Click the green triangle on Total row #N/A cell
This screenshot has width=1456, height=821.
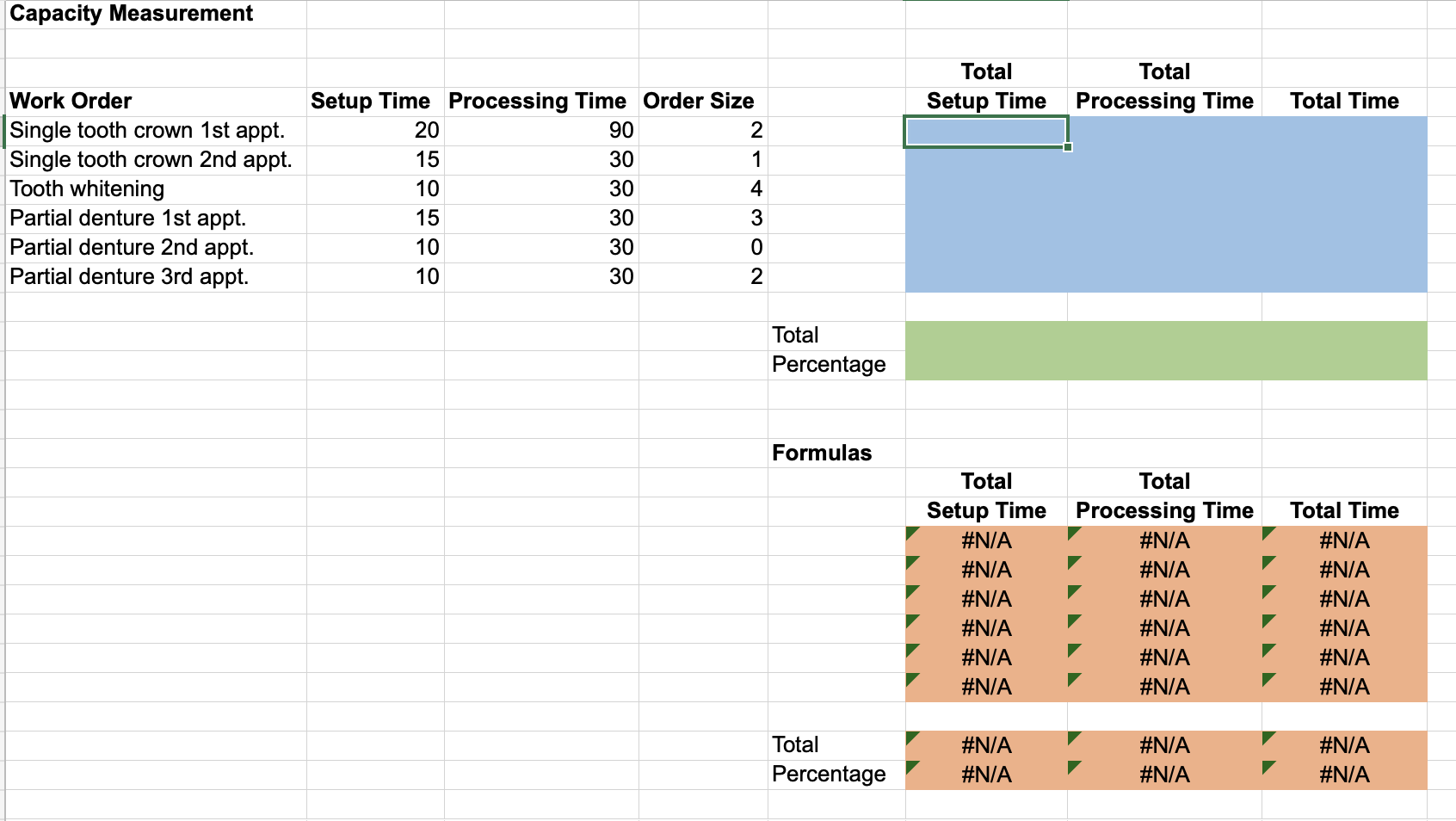913,738
